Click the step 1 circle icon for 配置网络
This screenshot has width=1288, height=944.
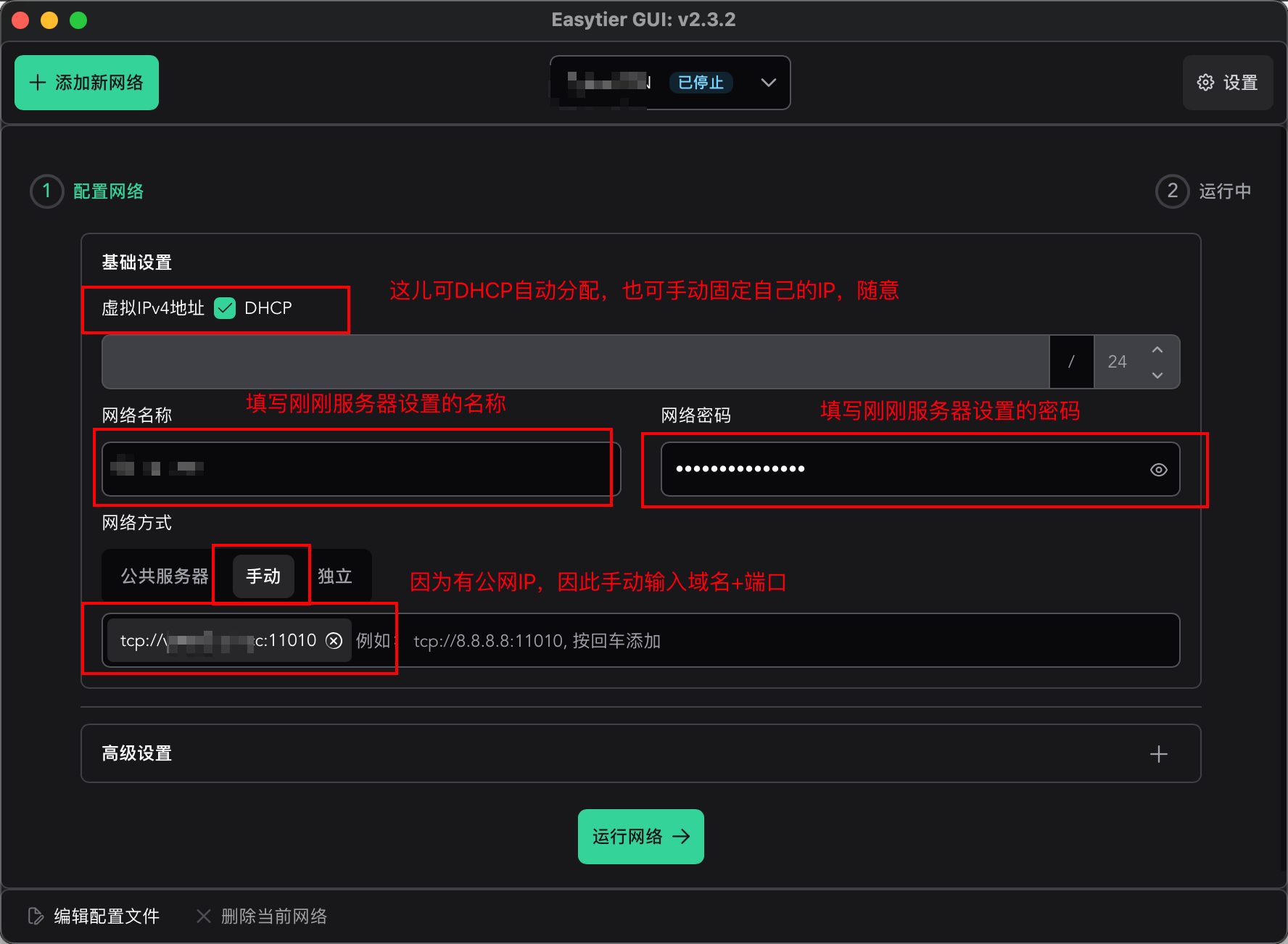[x=46, y=191]
